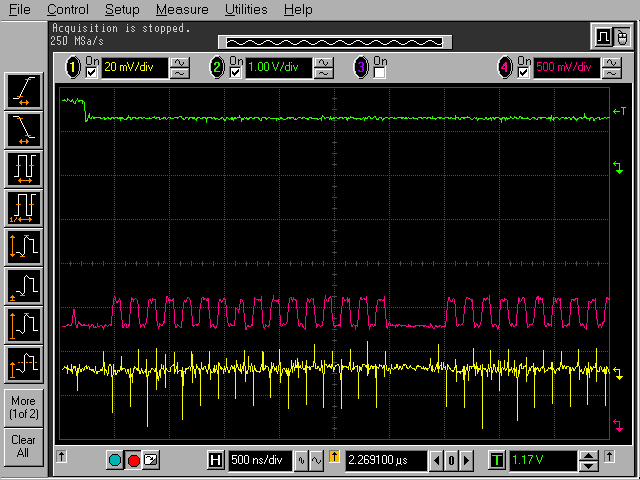The width and height of the screenshot is (640, 480).
Task: Click the pulse waveform icon top right
Action: [x=603, y=37]
